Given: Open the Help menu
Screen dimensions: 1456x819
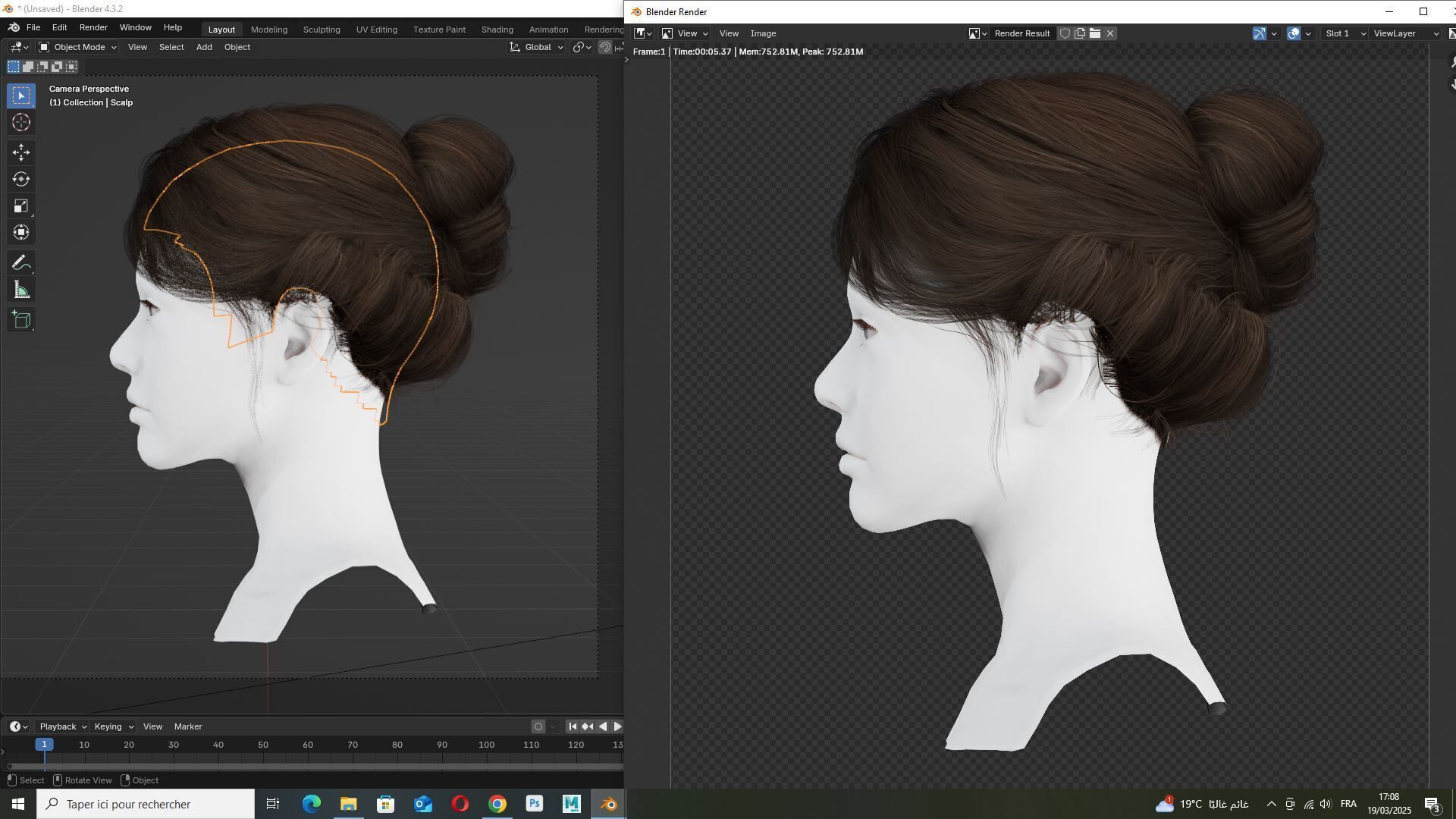Looking at the screenshot, I should [x=172, y=27].
